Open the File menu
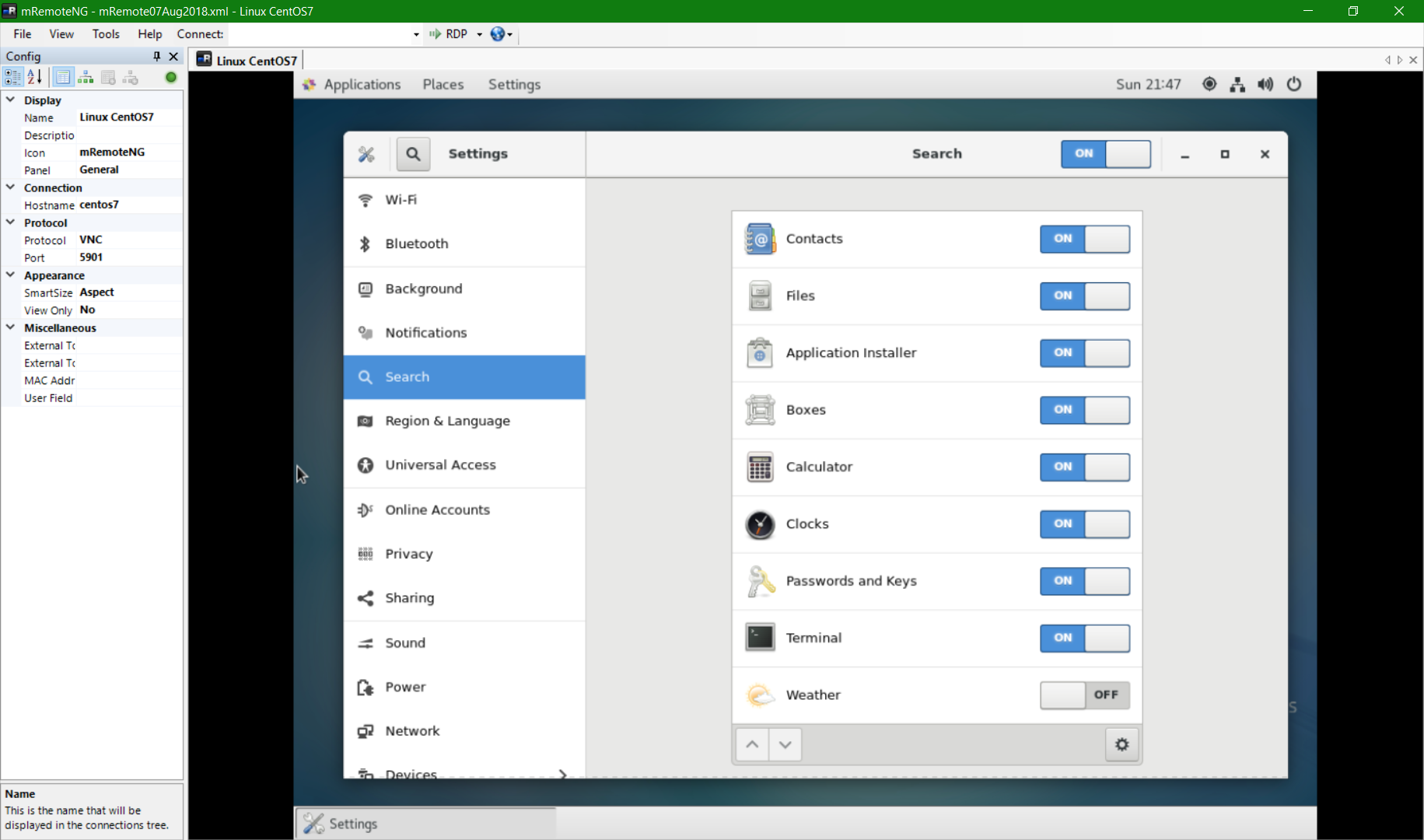The height and width of the screenshot is (840, 1424). [x=23, y=34]
